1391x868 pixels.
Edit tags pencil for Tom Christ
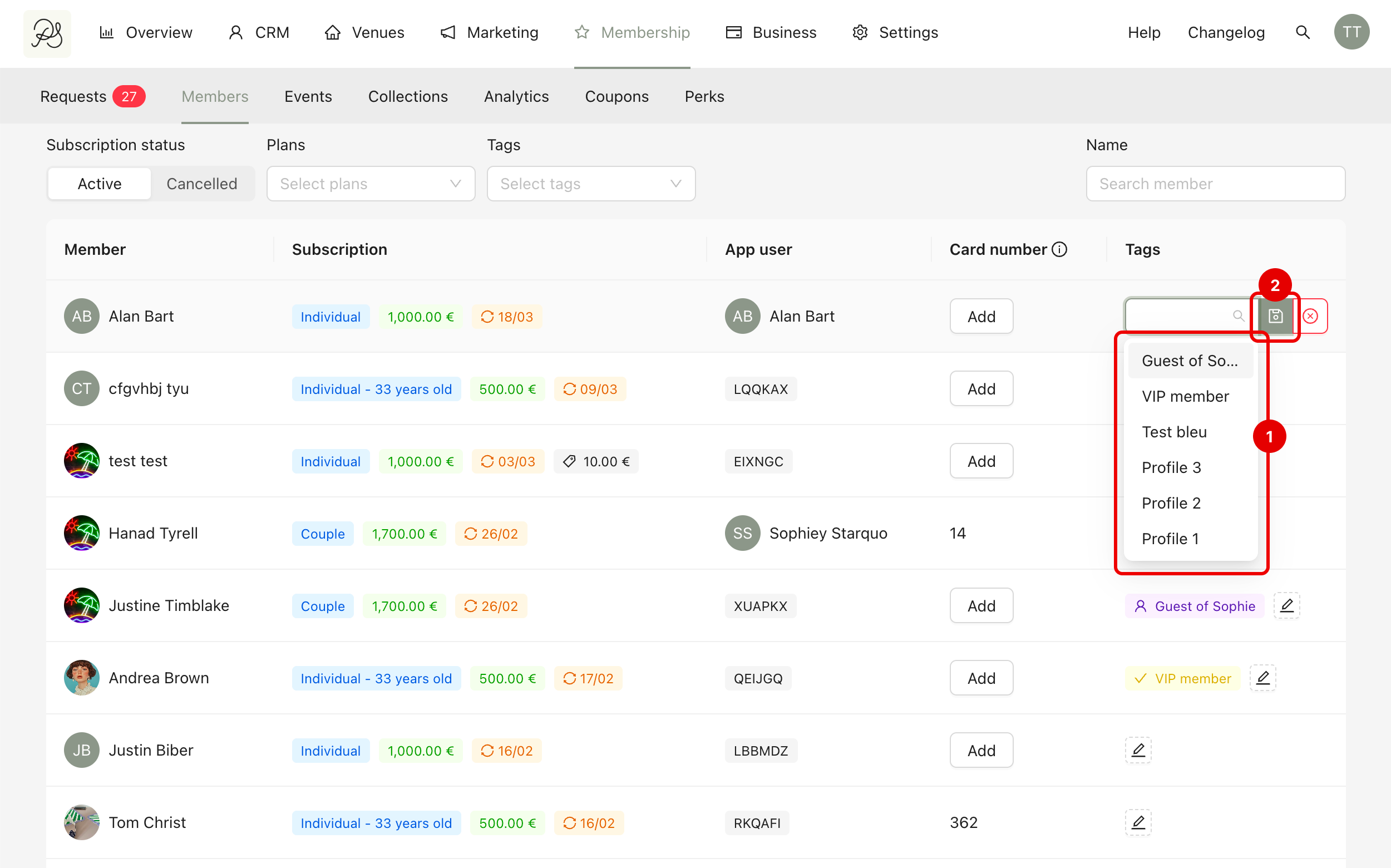pos(1138,822)
